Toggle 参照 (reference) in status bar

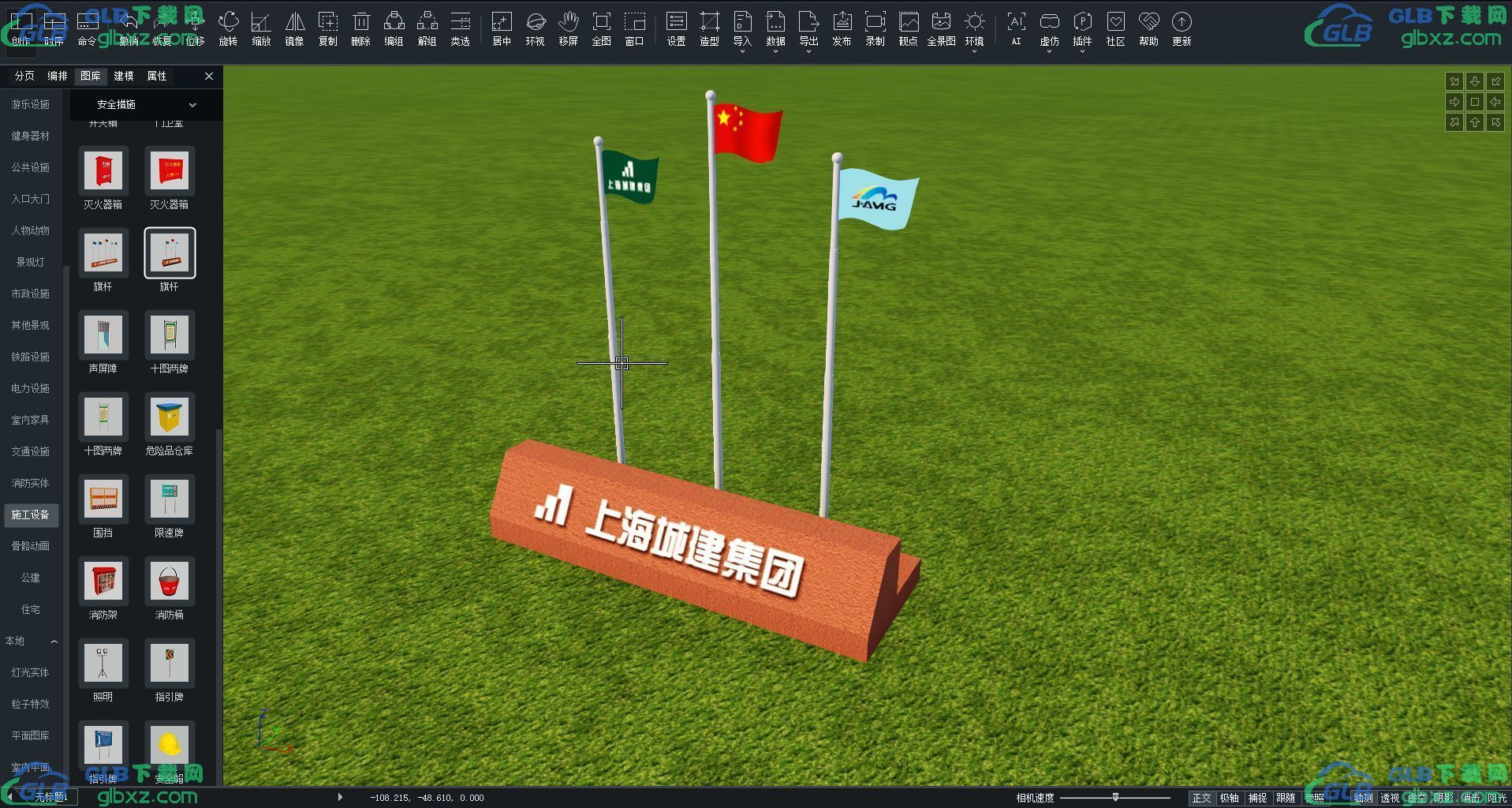click(1315, 798)
